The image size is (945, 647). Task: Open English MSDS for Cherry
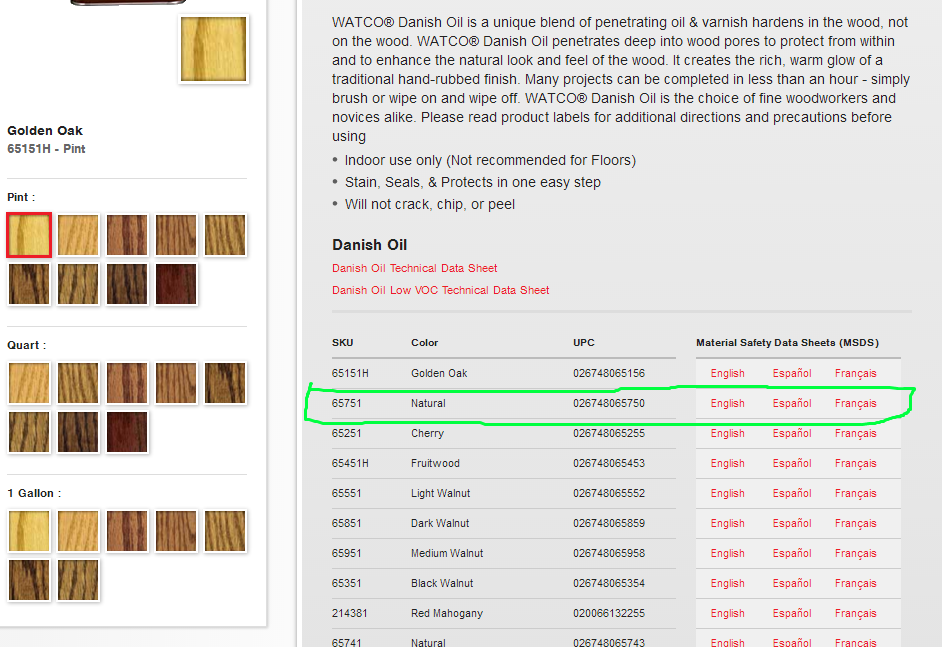727,434
